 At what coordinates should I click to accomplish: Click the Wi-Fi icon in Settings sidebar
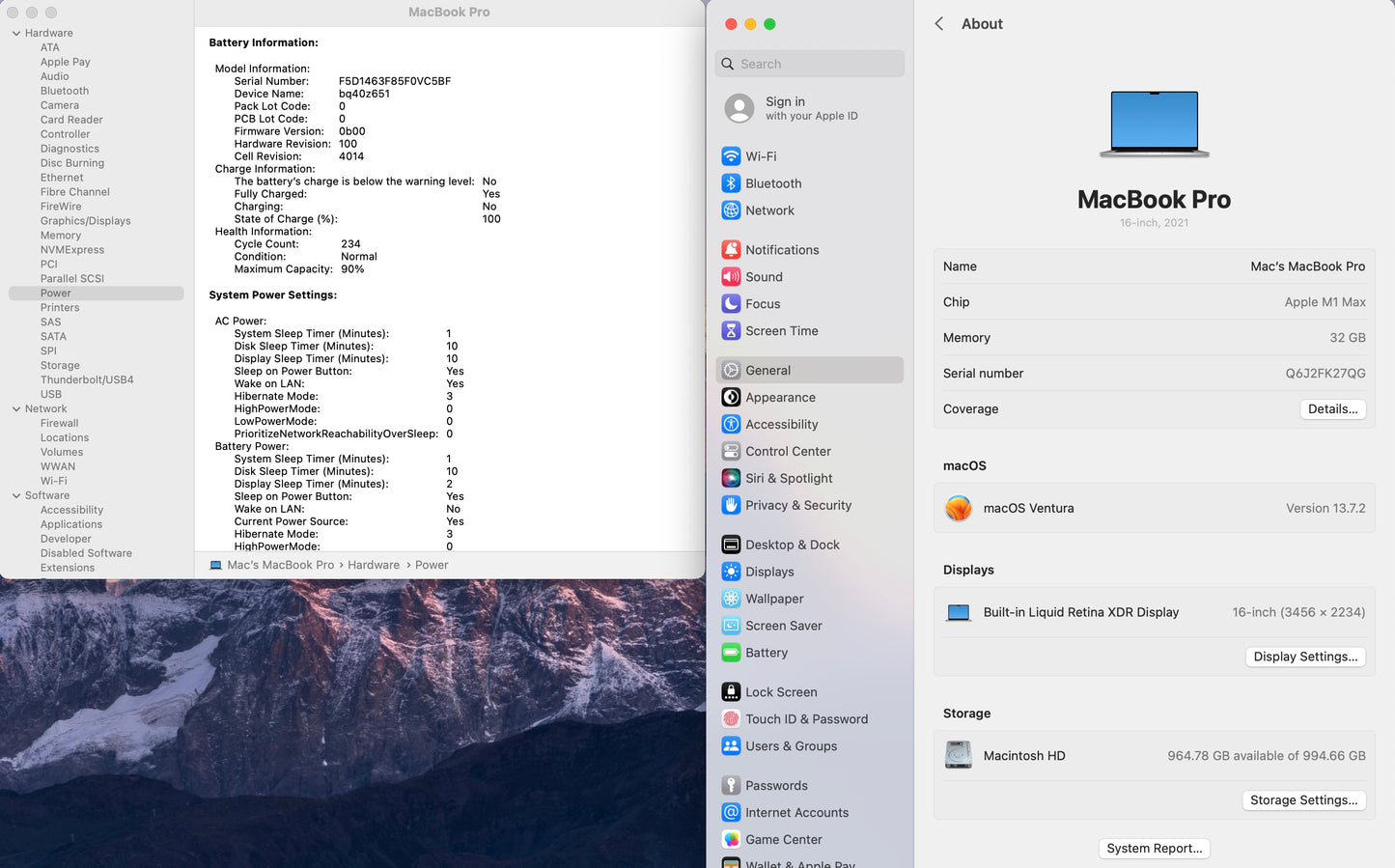pyautogui.click(x=731, y=156)
